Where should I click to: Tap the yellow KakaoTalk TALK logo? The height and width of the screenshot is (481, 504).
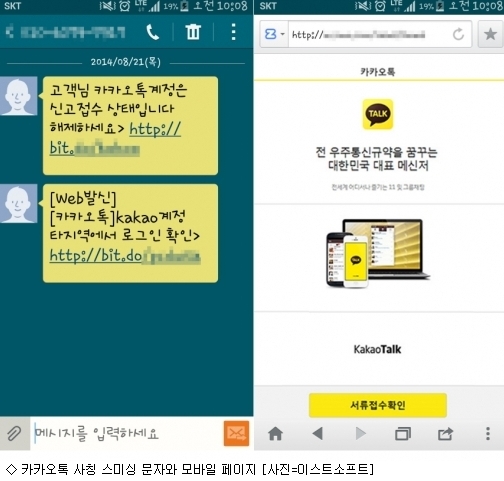click(x=378, y=114)
